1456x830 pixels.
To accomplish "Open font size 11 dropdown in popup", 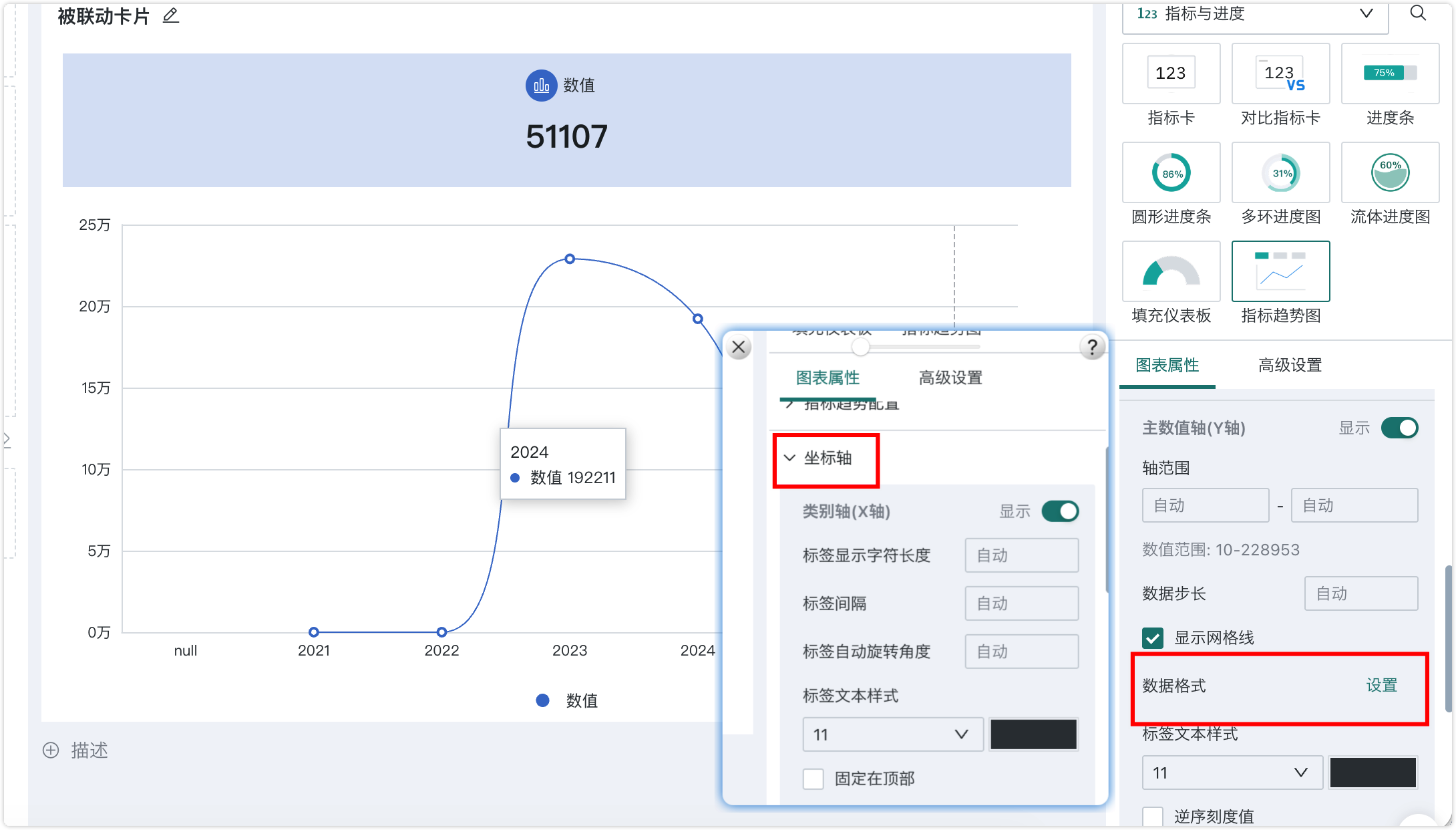I will [893, 734].
